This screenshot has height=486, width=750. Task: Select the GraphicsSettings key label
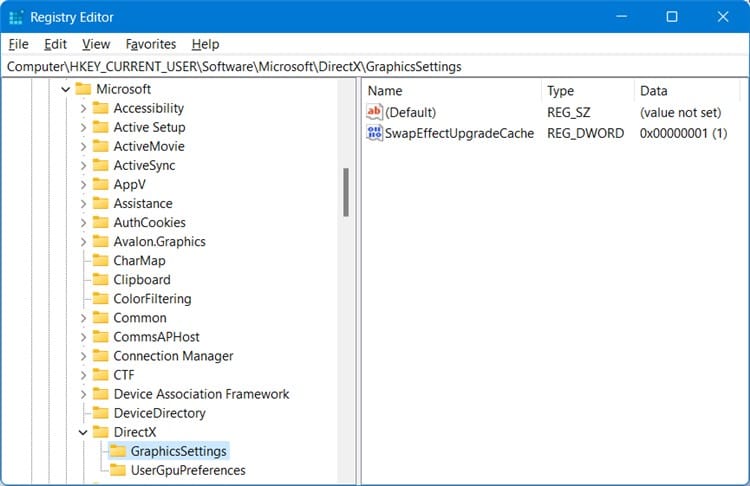pos(178,451)
